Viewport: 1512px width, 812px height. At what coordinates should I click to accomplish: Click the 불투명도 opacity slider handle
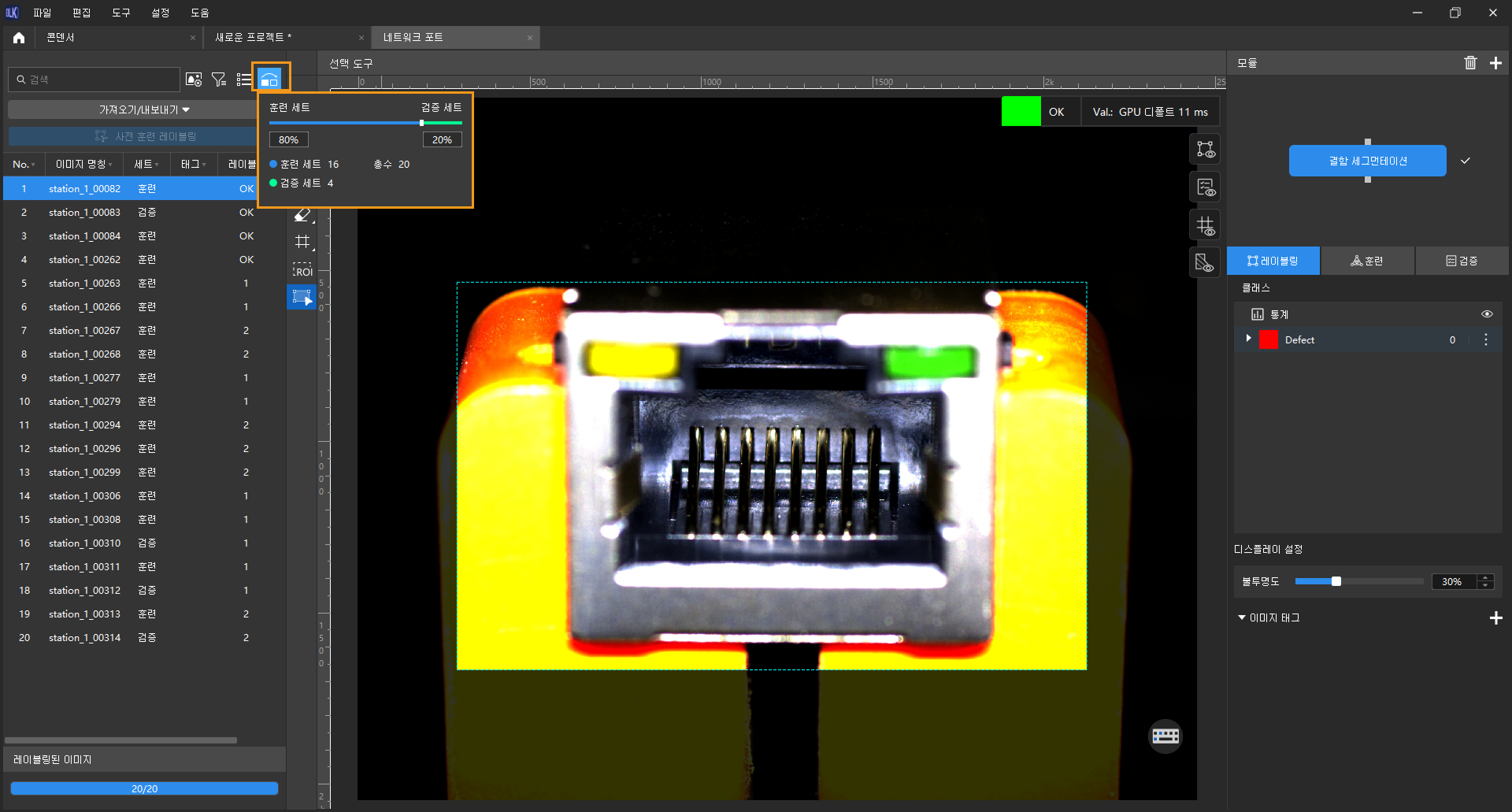coord(1336,581)
